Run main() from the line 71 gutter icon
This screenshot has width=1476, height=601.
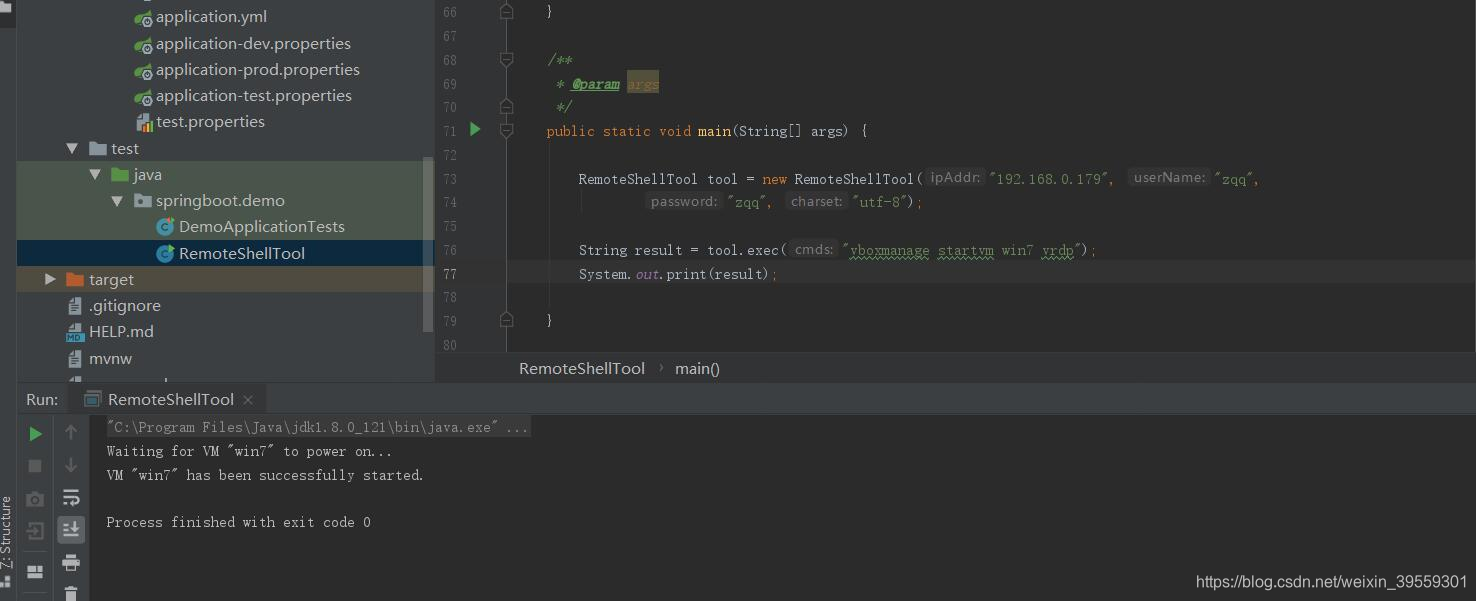pyautogui.click(x=475, y=130)
